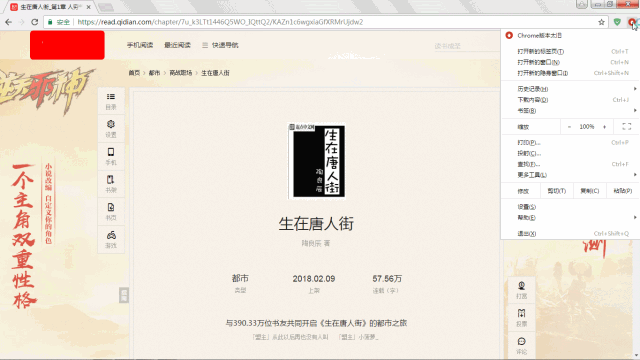The image size is (640, 360).
Task: Open the 快速导航 quick navigation link
Action: click(220, 45)
